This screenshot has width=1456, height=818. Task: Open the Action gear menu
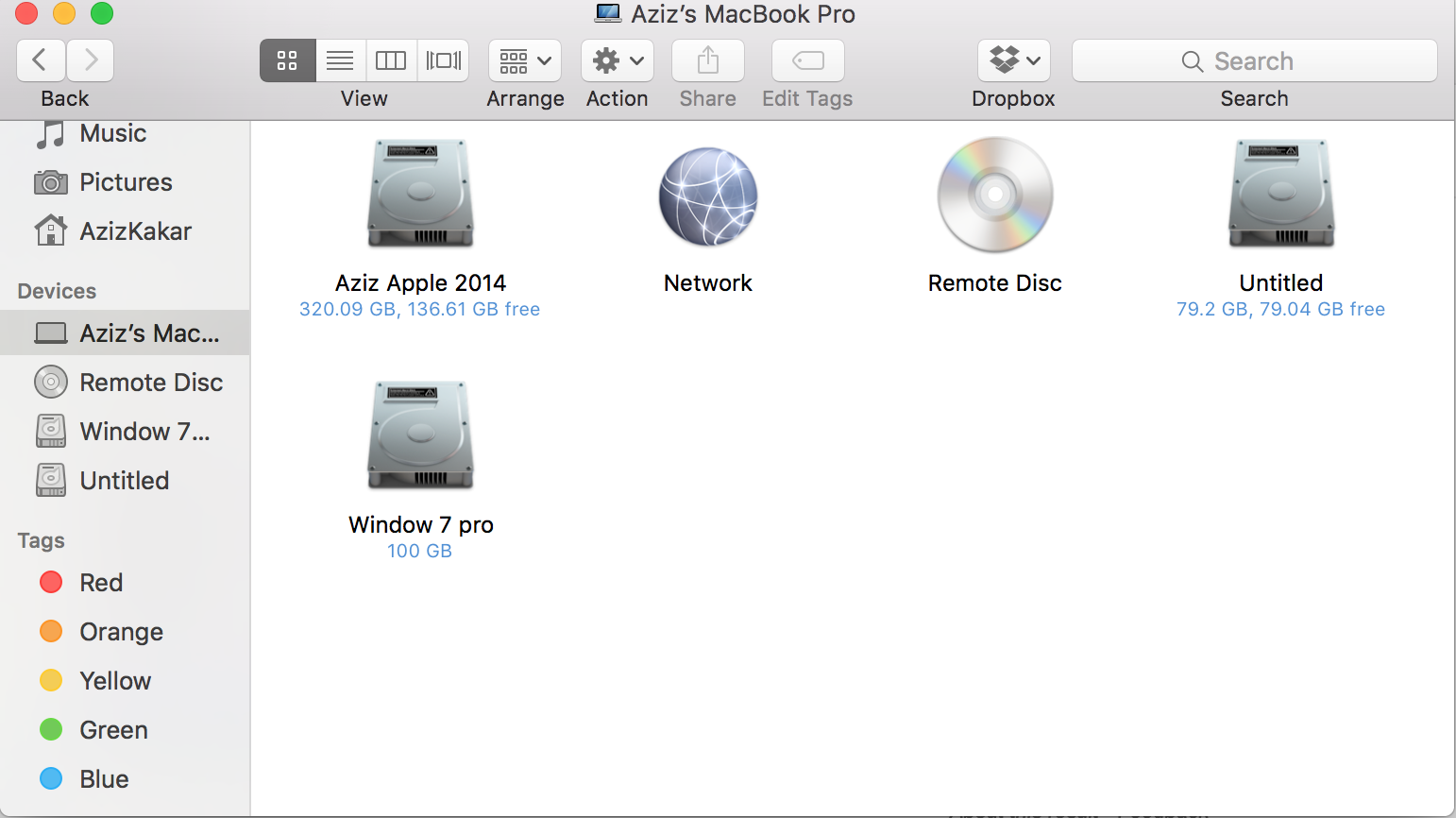(x=618, y=60)
